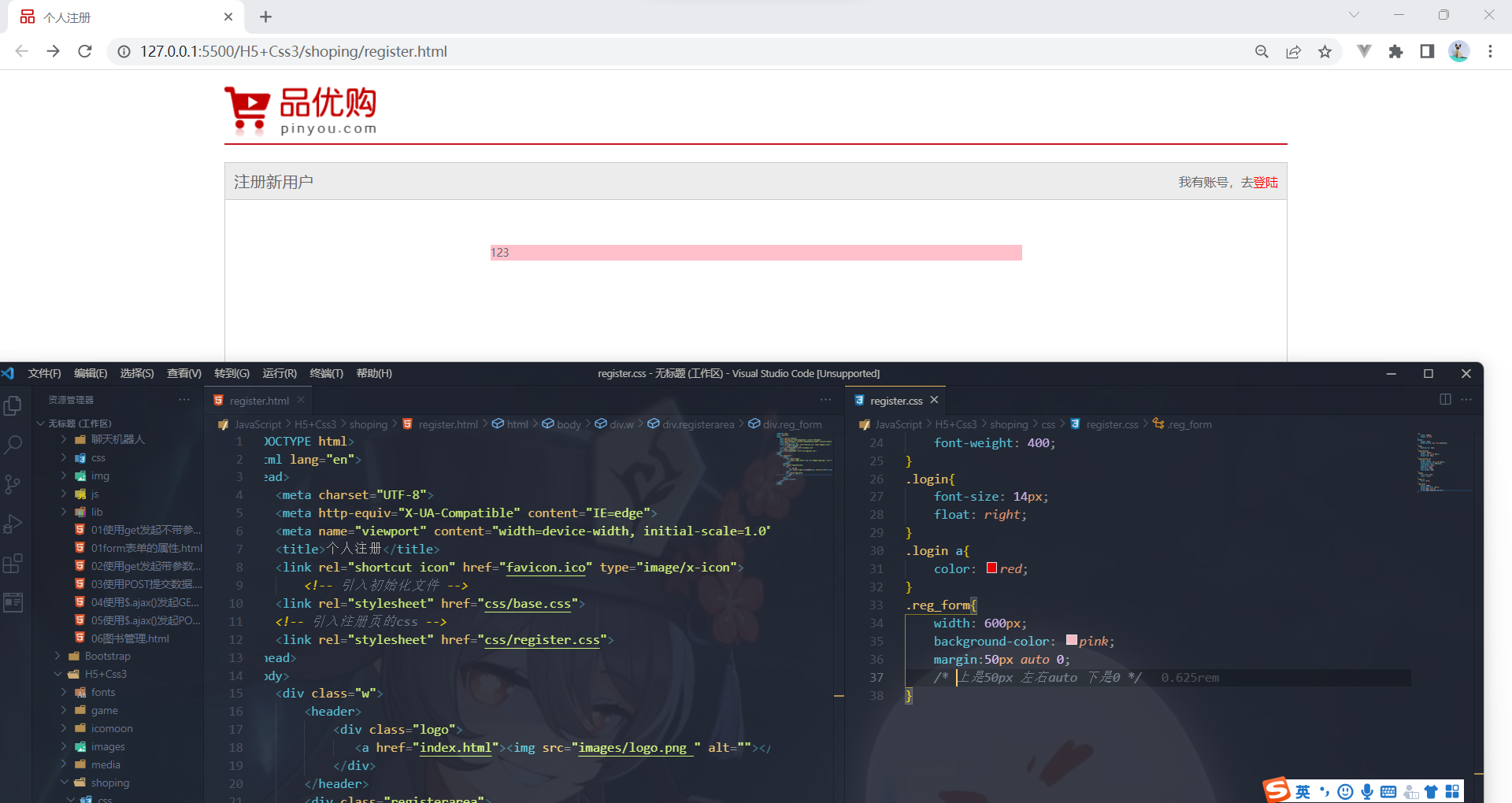Switch Sogou input to Chinese mode
The height and width of the screenshot is (803, 1512).
(1303, 792)
